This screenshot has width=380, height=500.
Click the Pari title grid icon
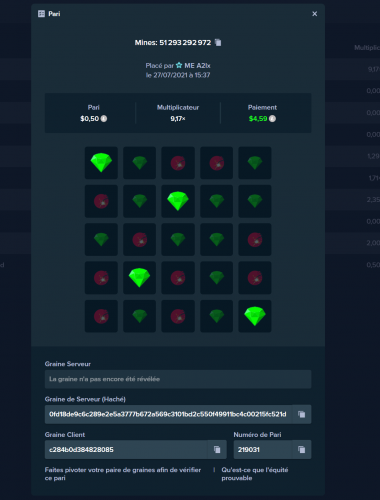41,14
